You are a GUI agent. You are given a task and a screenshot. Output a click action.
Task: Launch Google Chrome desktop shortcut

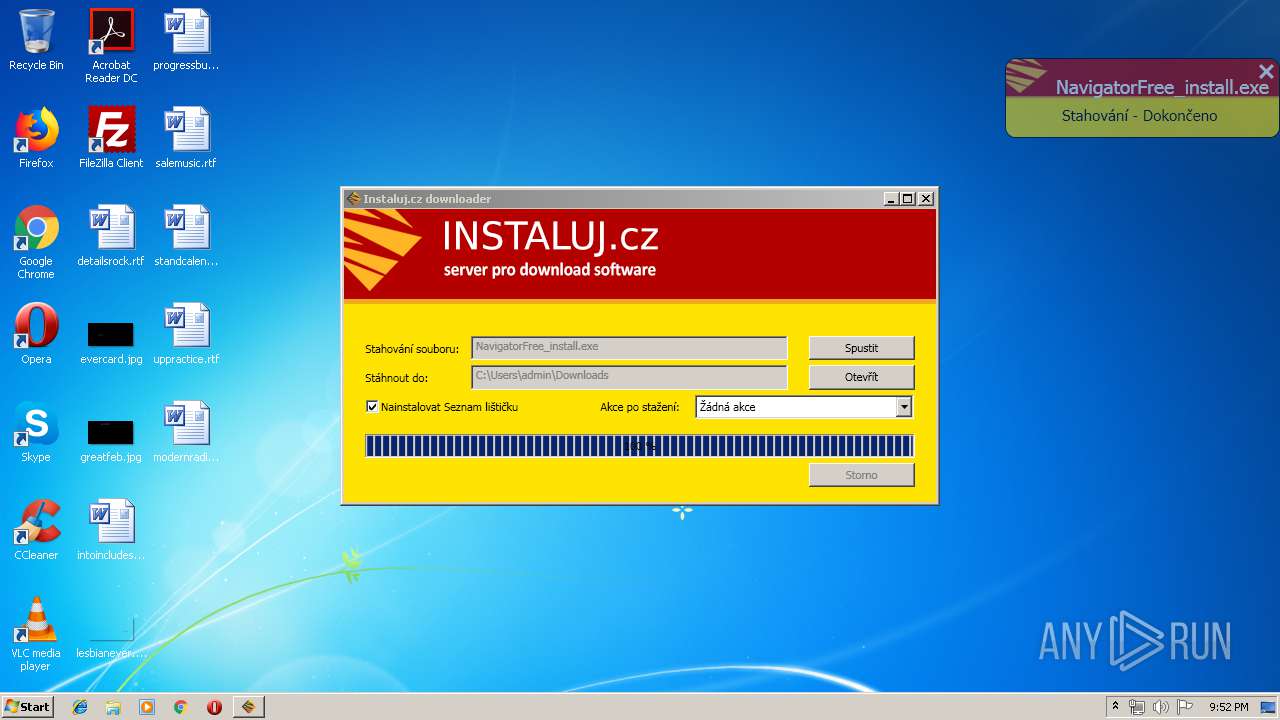[36, 242]
